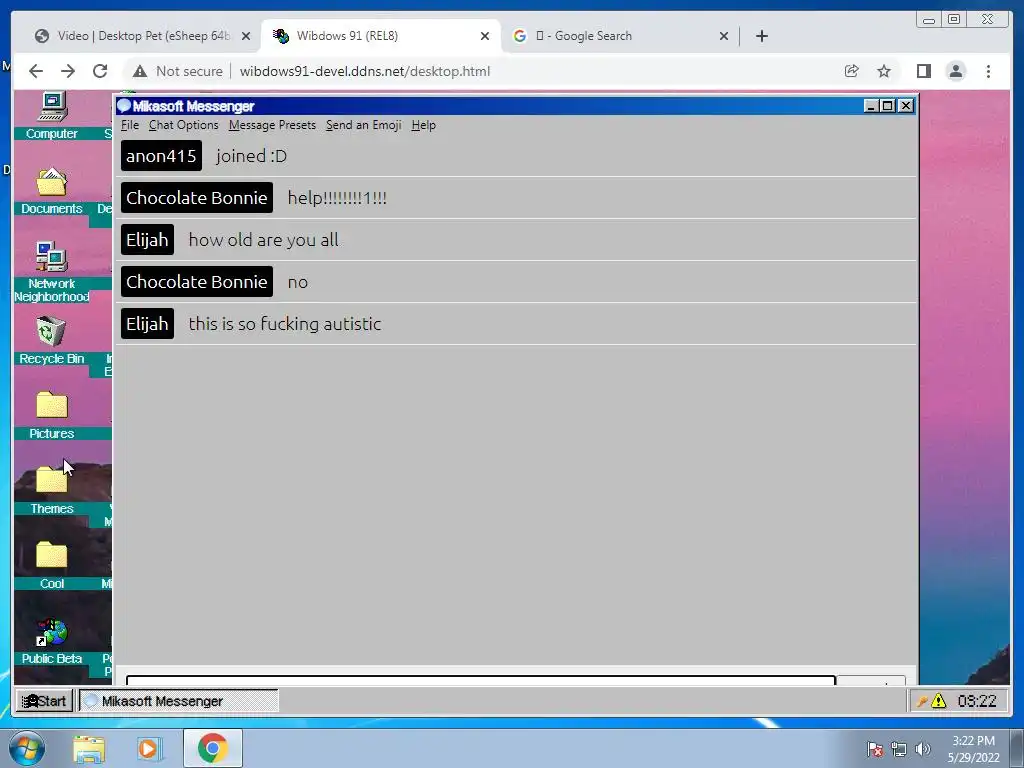Open a new browser tab
Screen dimensions: 1024x768
761,36
